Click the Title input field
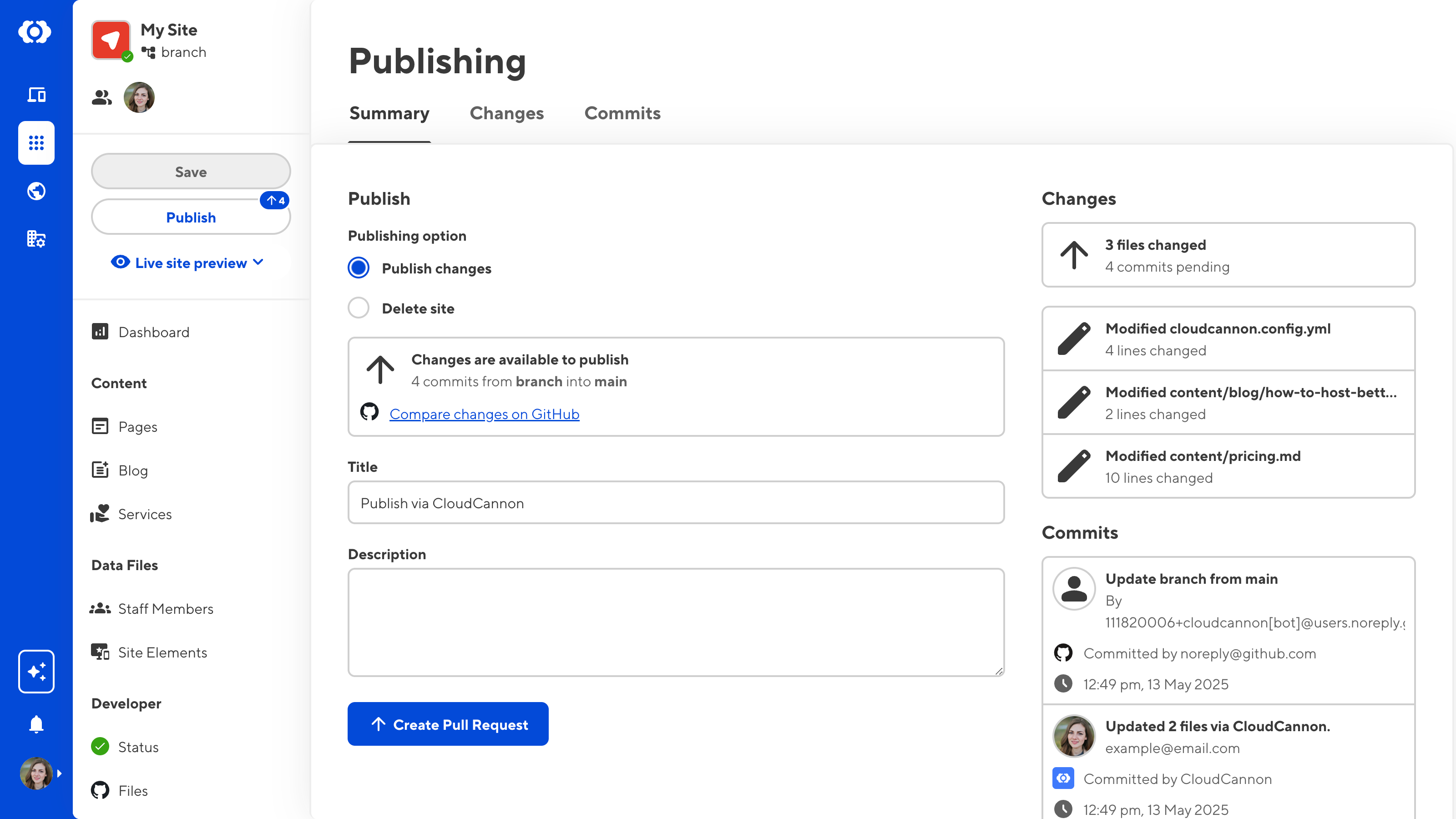1456x819 pixels. [675, 502]
